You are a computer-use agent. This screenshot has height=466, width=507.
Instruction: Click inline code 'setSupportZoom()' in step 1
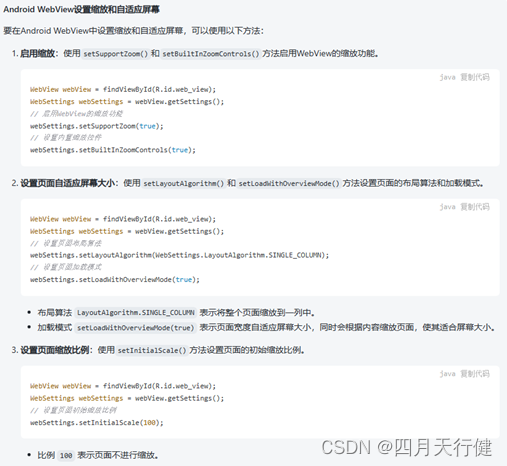(116, 54)
